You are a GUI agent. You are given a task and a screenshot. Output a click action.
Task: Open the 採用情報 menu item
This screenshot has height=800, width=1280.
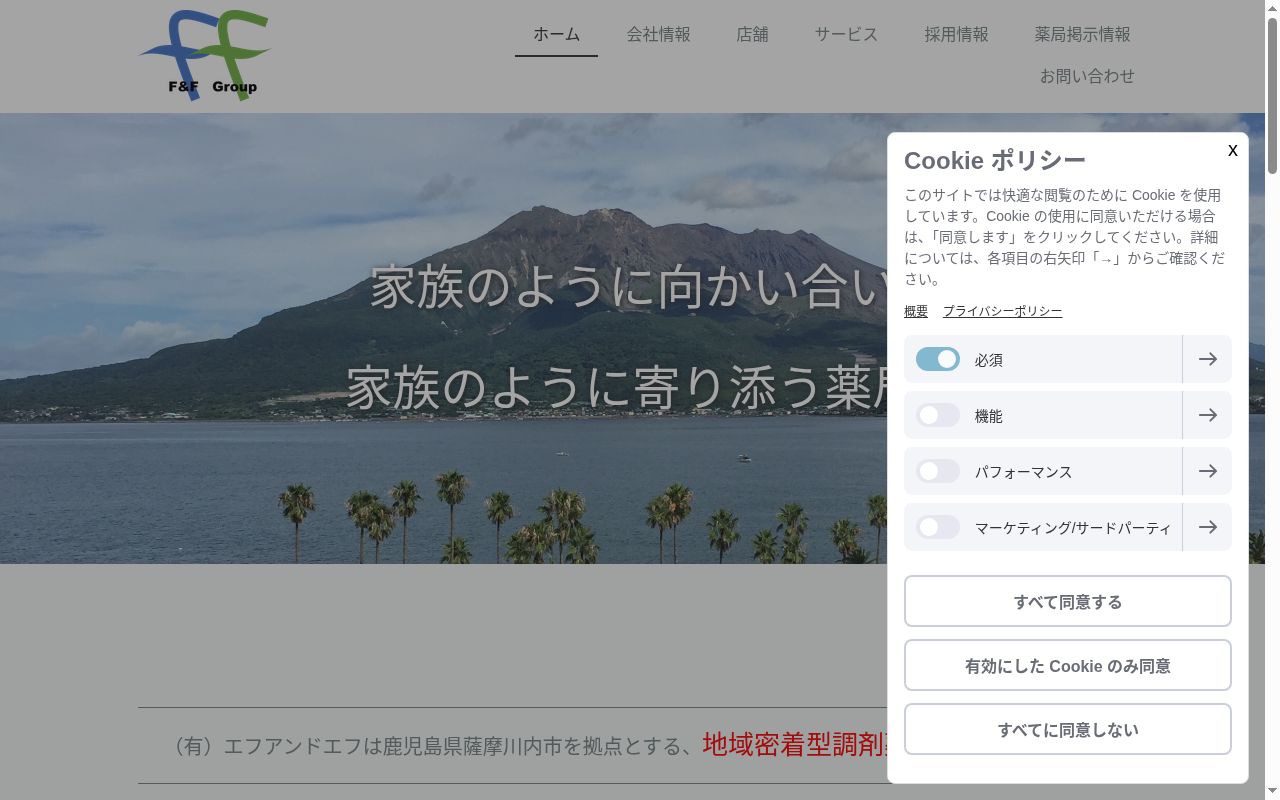click(956, 34)
